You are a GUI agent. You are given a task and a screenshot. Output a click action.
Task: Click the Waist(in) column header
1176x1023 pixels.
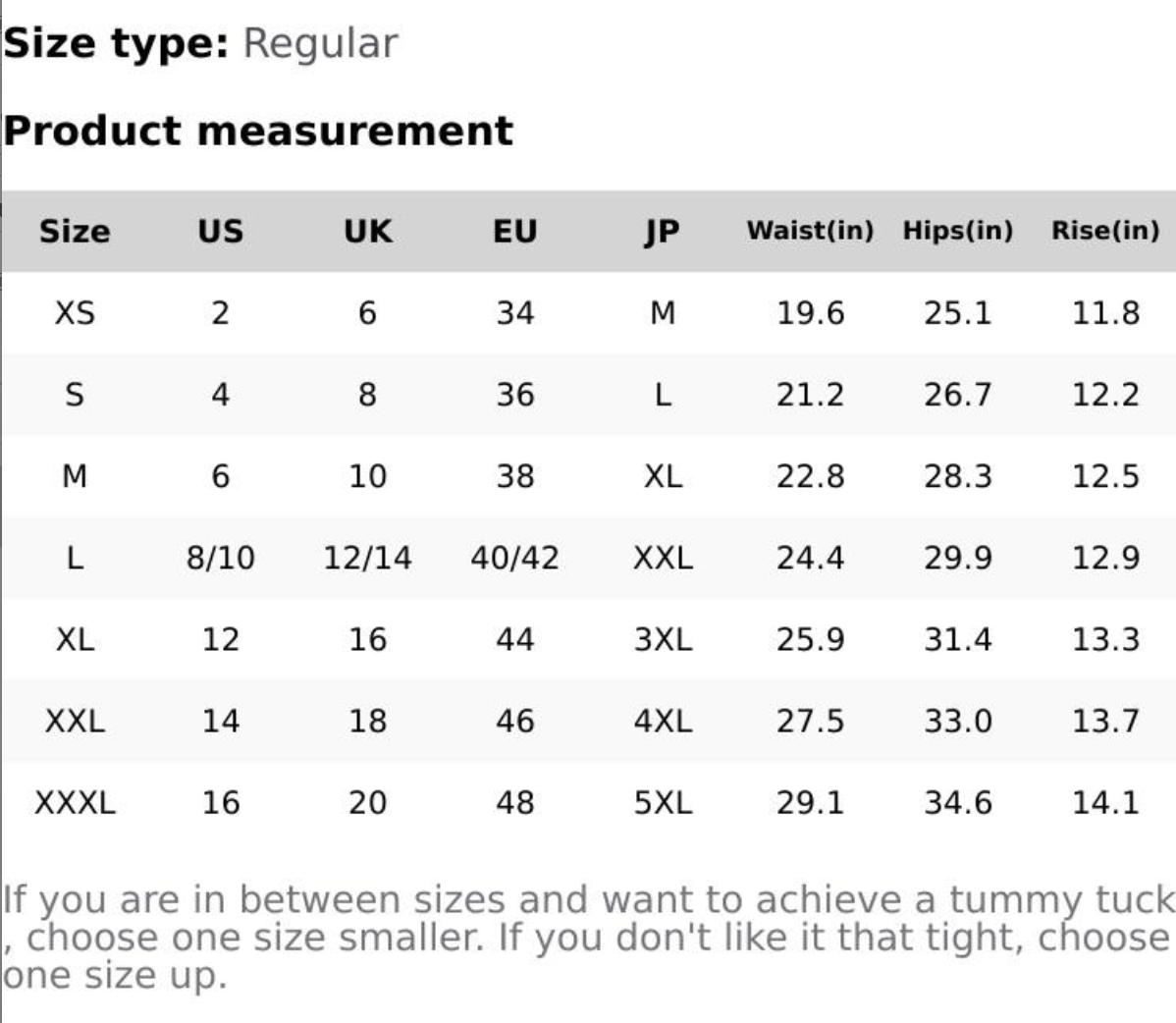pos(810,231)
